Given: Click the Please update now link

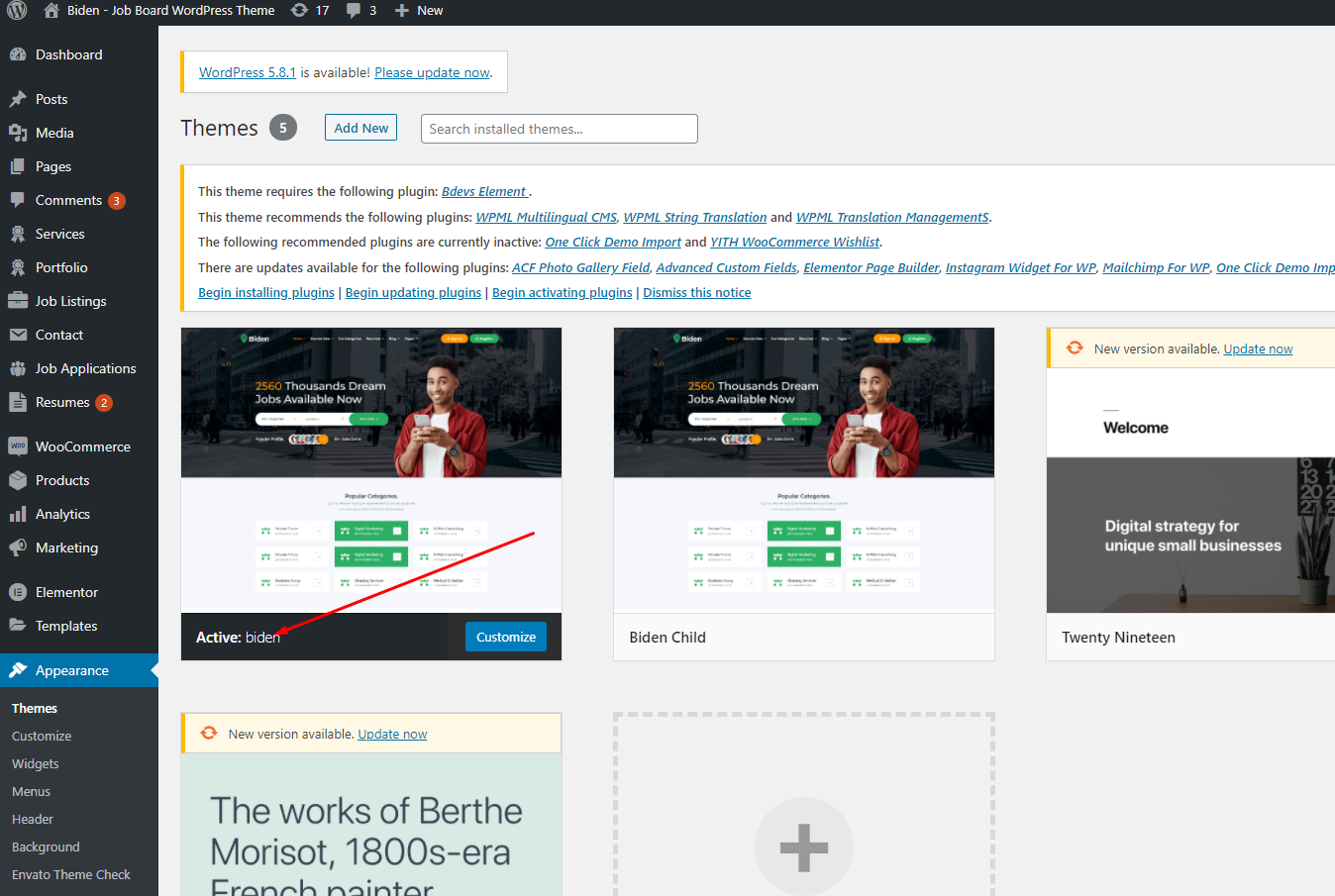Looking at the screenshot, I should 432,72.
